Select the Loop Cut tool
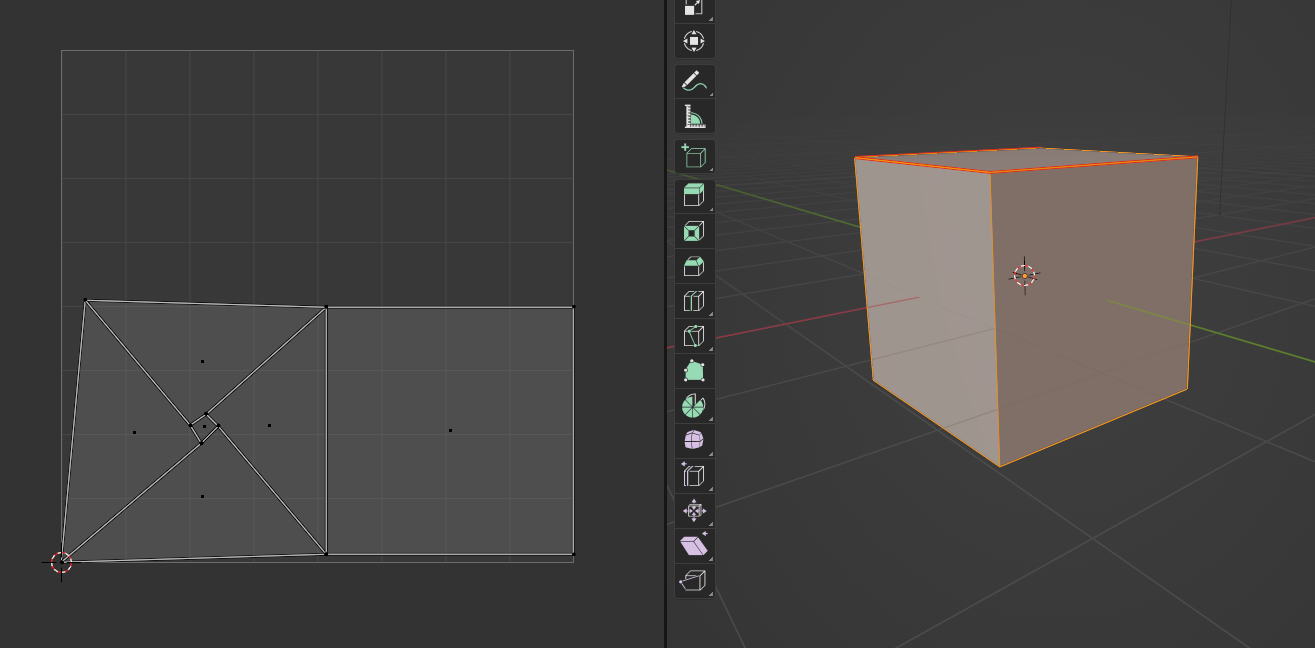Viewport: 1315px width, 648px height. [694, 301]
